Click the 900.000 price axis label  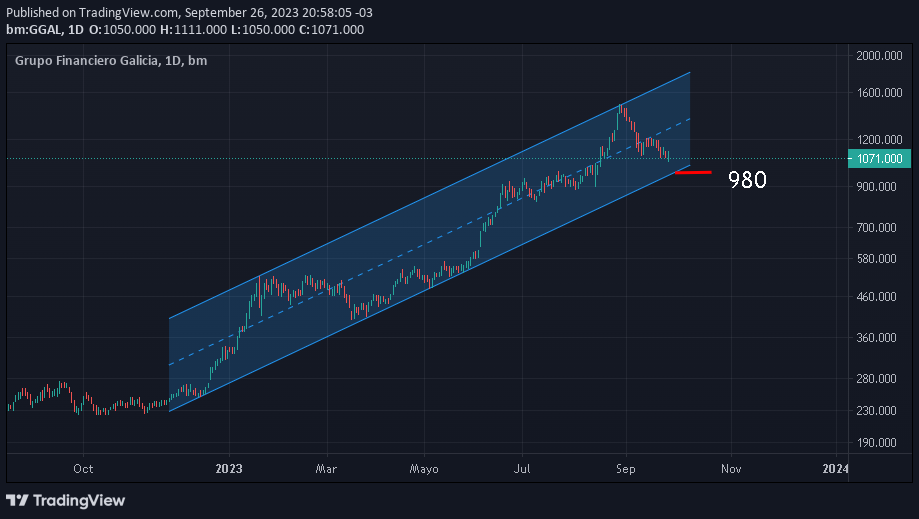coord(879,187)
